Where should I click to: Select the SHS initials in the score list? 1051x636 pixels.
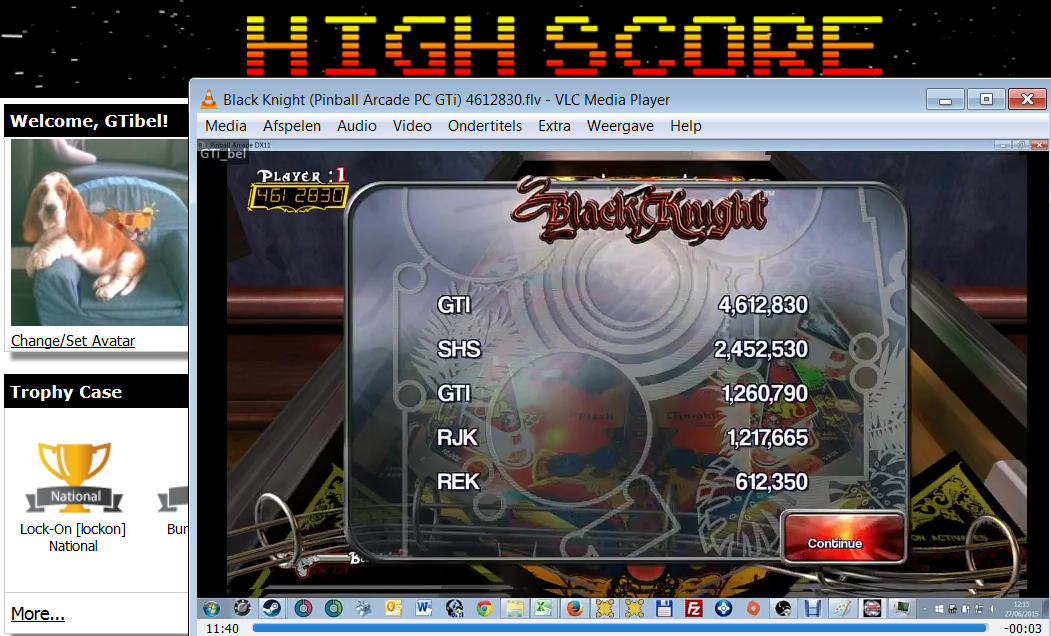459,349
